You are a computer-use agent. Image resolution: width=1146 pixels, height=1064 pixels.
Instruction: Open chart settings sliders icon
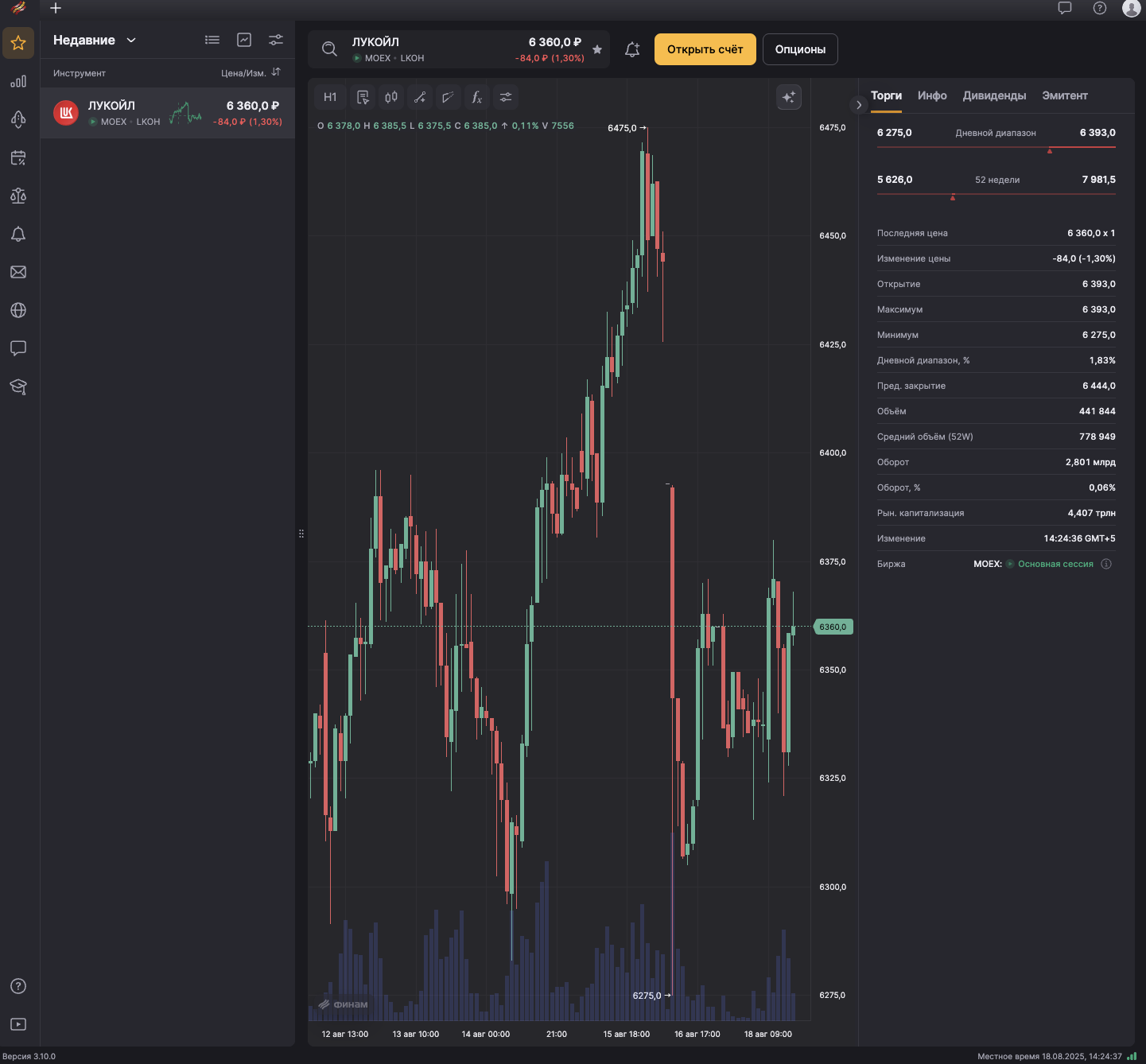(x=506, y=97)
